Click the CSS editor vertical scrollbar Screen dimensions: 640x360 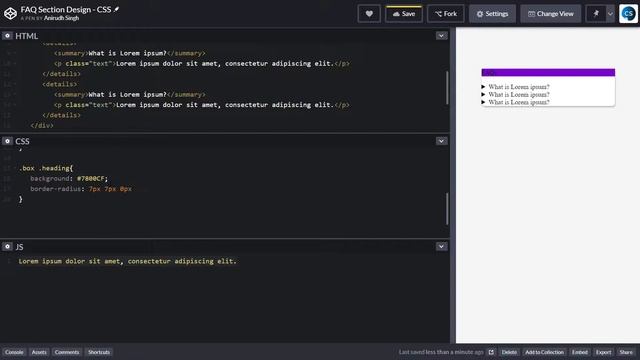click(x=447, y=208)
